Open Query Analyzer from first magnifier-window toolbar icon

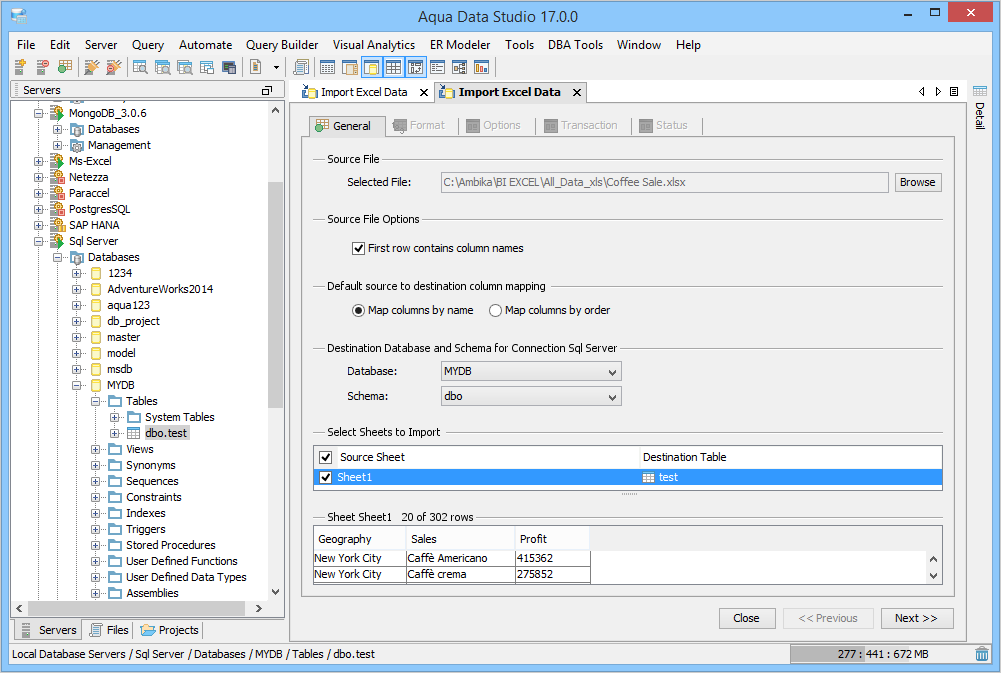click(140, 66)
